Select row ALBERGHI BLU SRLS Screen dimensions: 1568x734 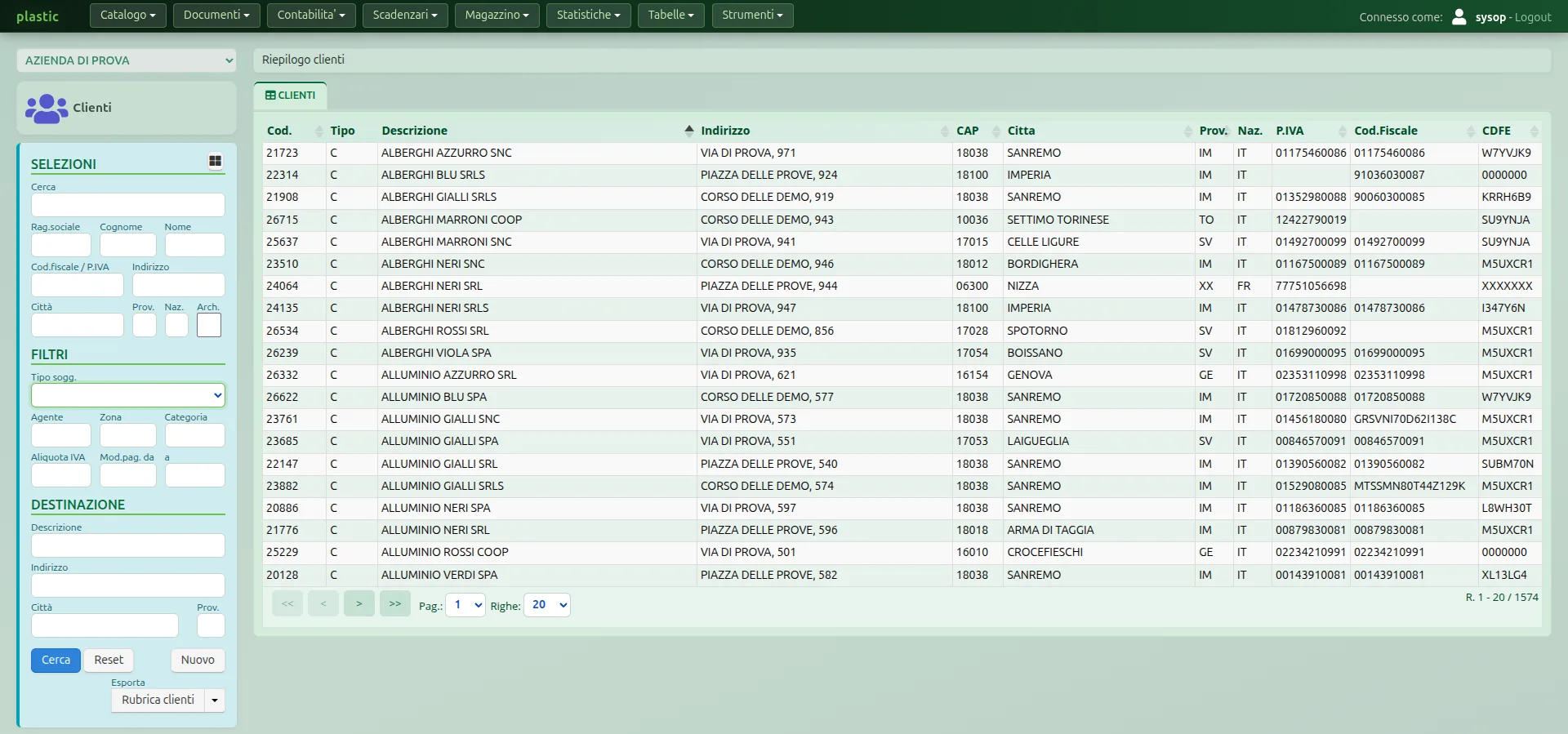[x=902, y=175]
